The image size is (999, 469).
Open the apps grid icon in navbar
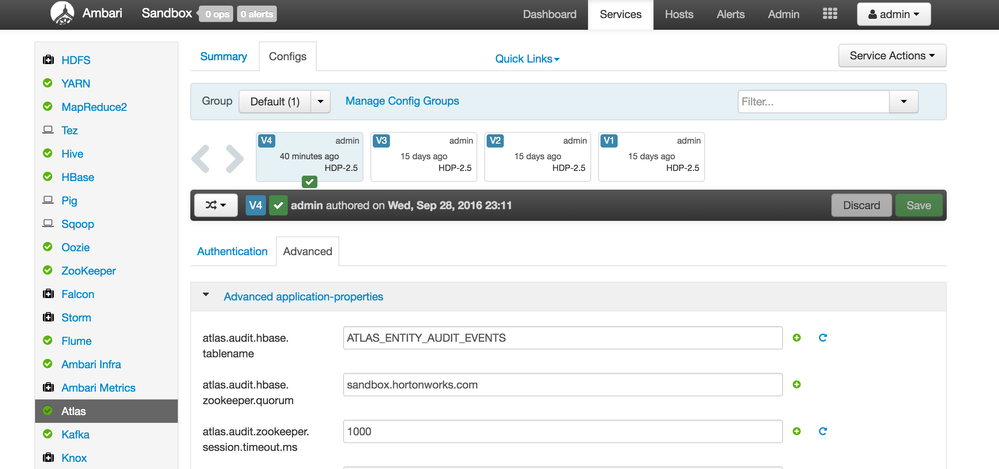tap(829, 14)
